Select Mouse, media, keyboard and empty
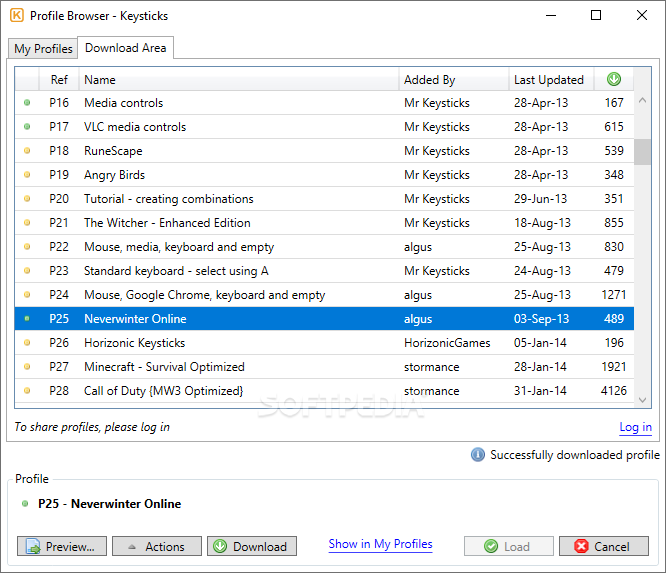The image size is (666, 573). pyautogui.click(x=179, y=247)
